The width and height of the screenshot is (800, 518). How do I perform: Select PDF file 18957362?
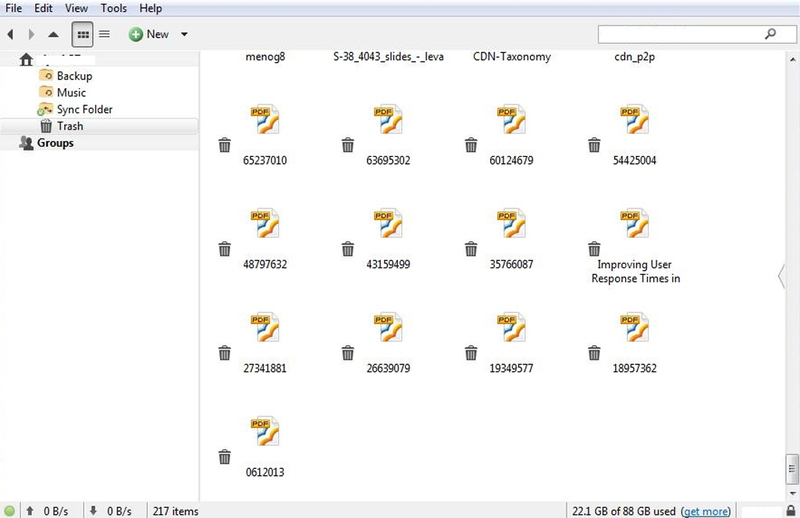pyautogui.click(x=635, y=343)
